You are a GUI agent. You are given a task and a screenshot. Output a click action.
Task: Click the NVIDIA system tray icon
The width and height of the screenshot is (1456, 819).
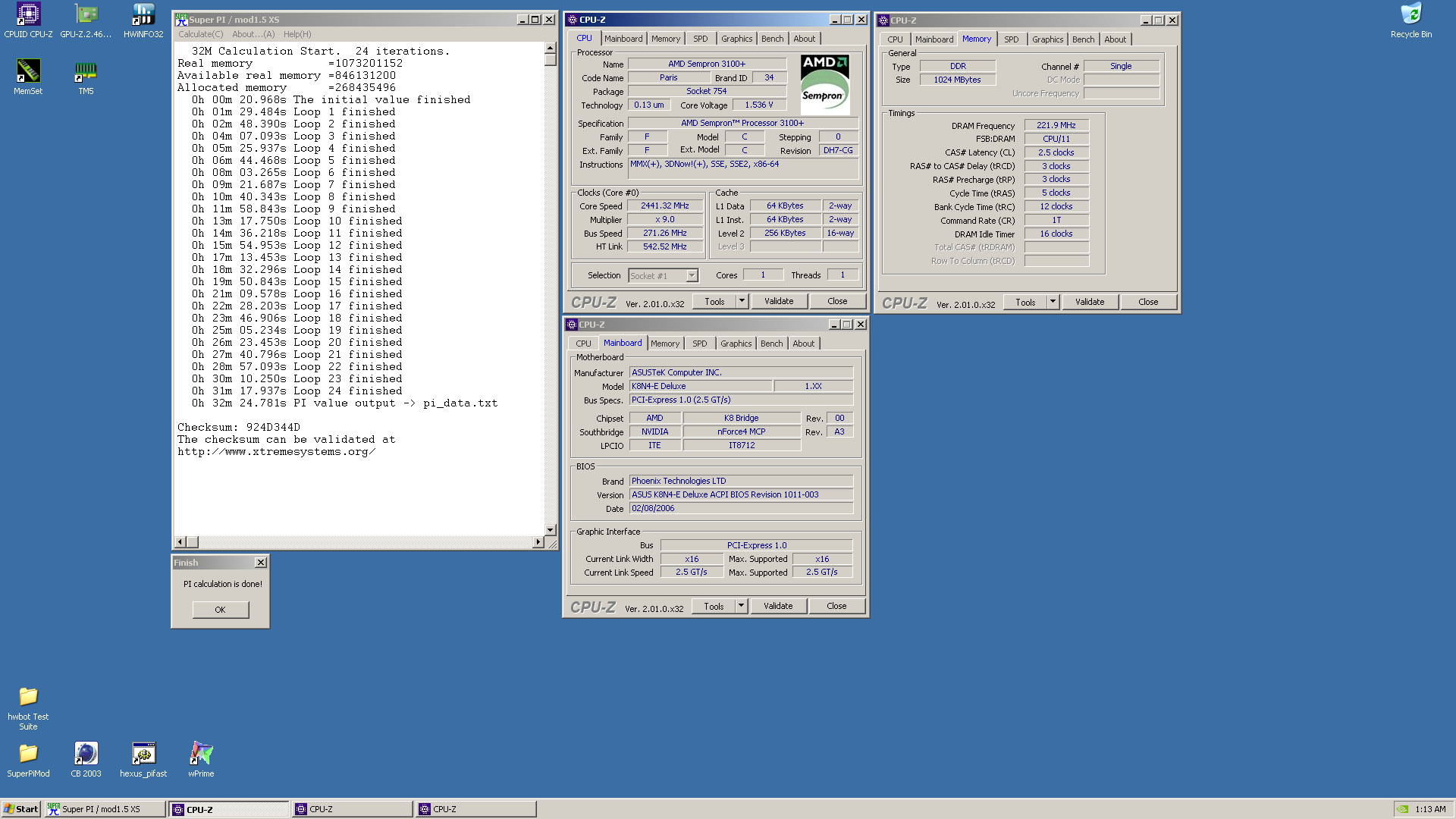point(1403,809)
